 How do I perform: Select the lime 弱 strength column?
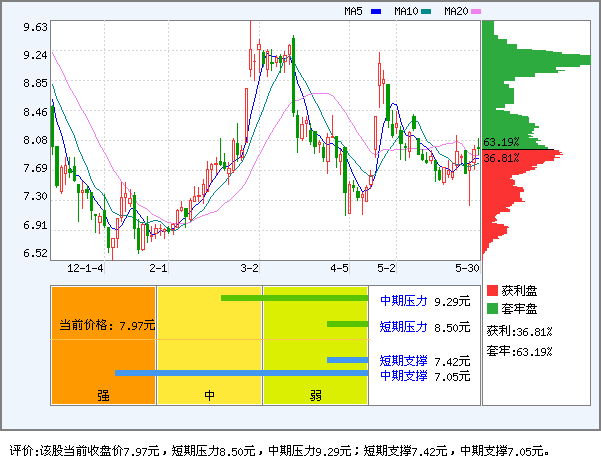[x=315, y=345]
